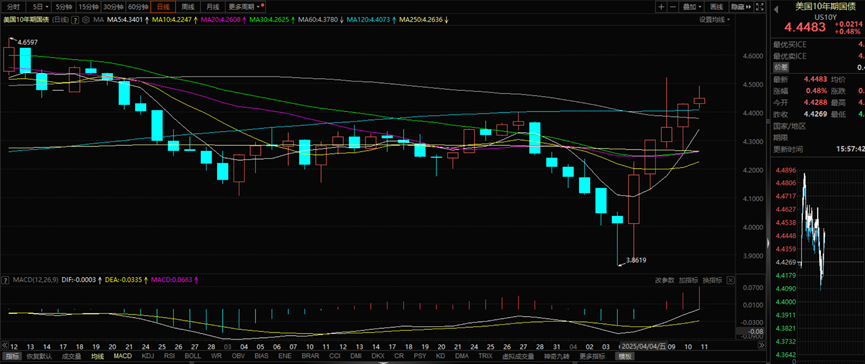Switch to the 周线 weekly tab
The height and width of the screenshot is (364, 865).
pyautogui.click(x=189, y=7)
